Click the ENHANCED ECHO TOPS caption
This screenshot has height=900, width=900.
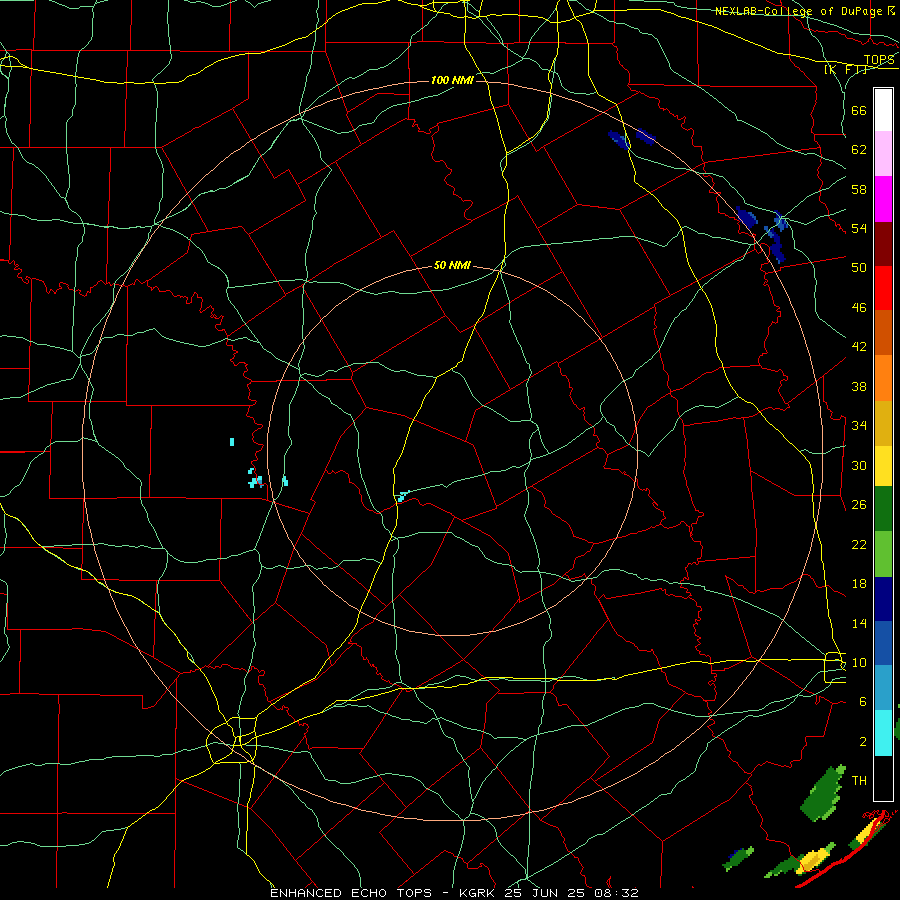coord(351,893)
